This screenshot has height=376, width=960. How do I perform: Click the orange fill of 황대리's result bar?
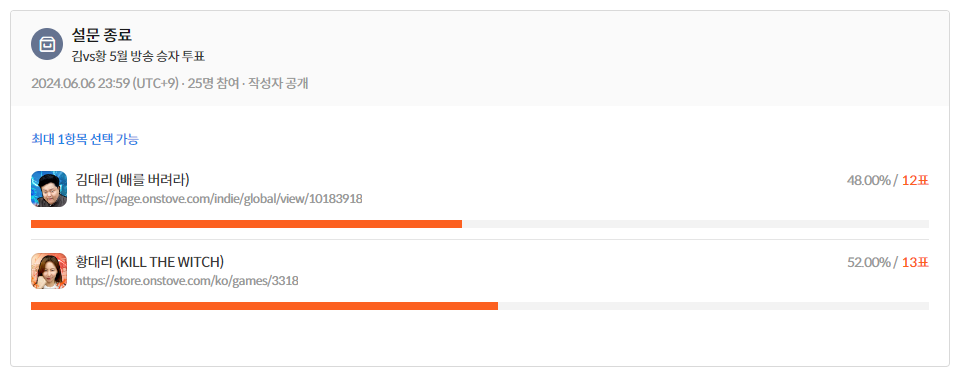[264, 306]
